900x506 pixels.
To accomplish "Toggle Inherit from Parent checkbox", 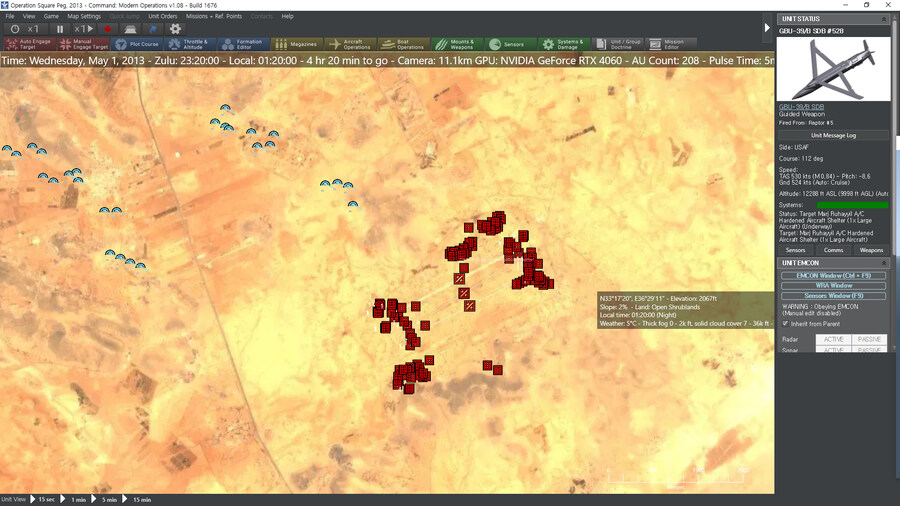I will (785, 324).
